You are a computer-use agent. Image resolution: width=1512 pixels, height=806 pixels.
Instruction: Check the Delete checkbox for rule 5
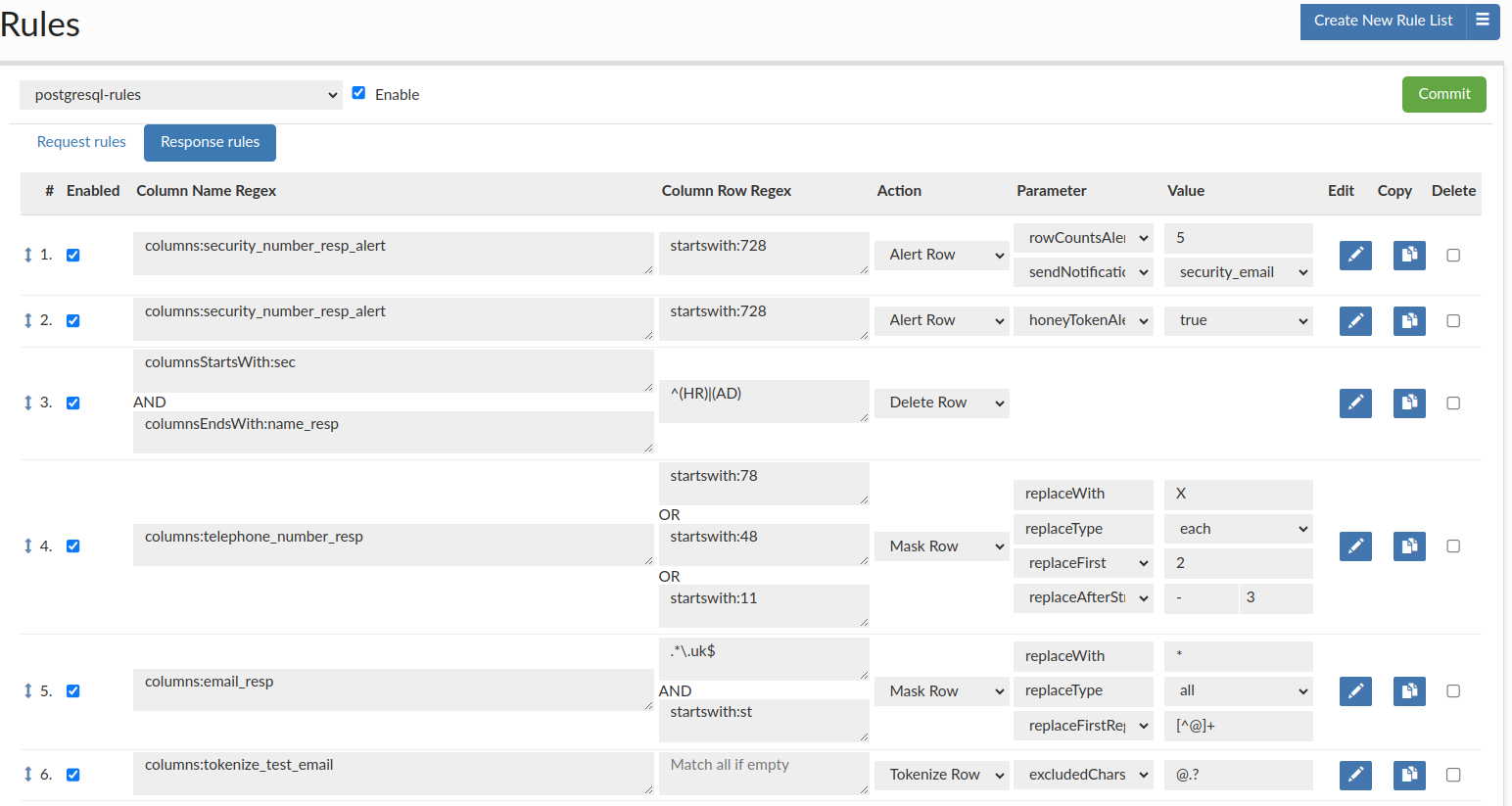click(x=1453, y=690)
